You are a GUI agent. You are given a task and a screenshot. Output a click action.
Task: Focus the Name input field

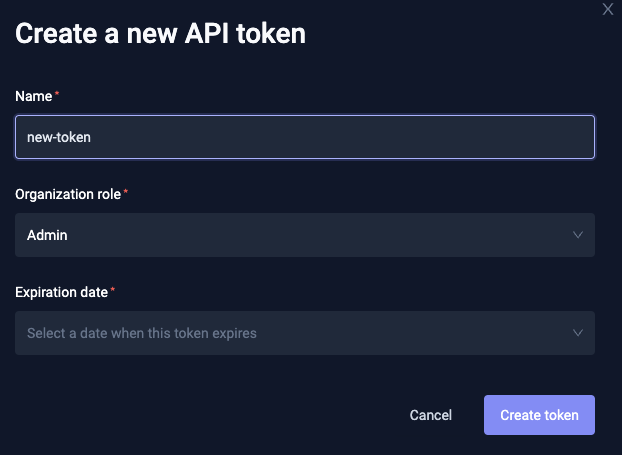304,137
